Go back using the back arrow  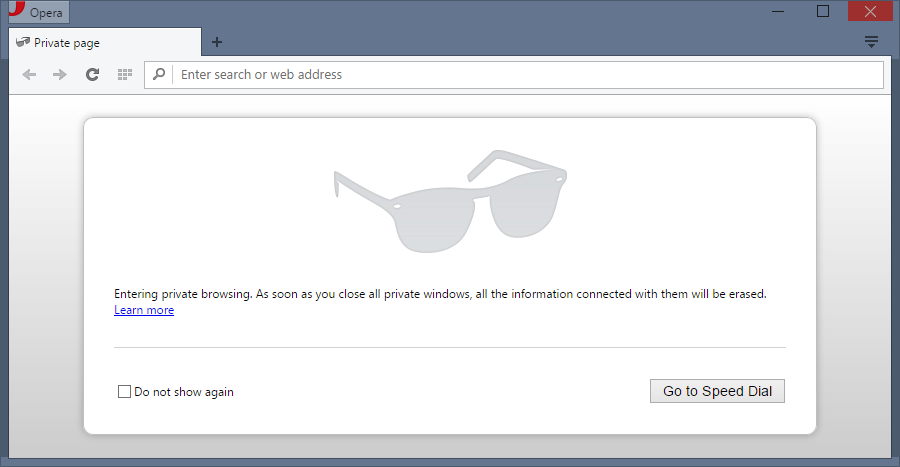point(29,75)
